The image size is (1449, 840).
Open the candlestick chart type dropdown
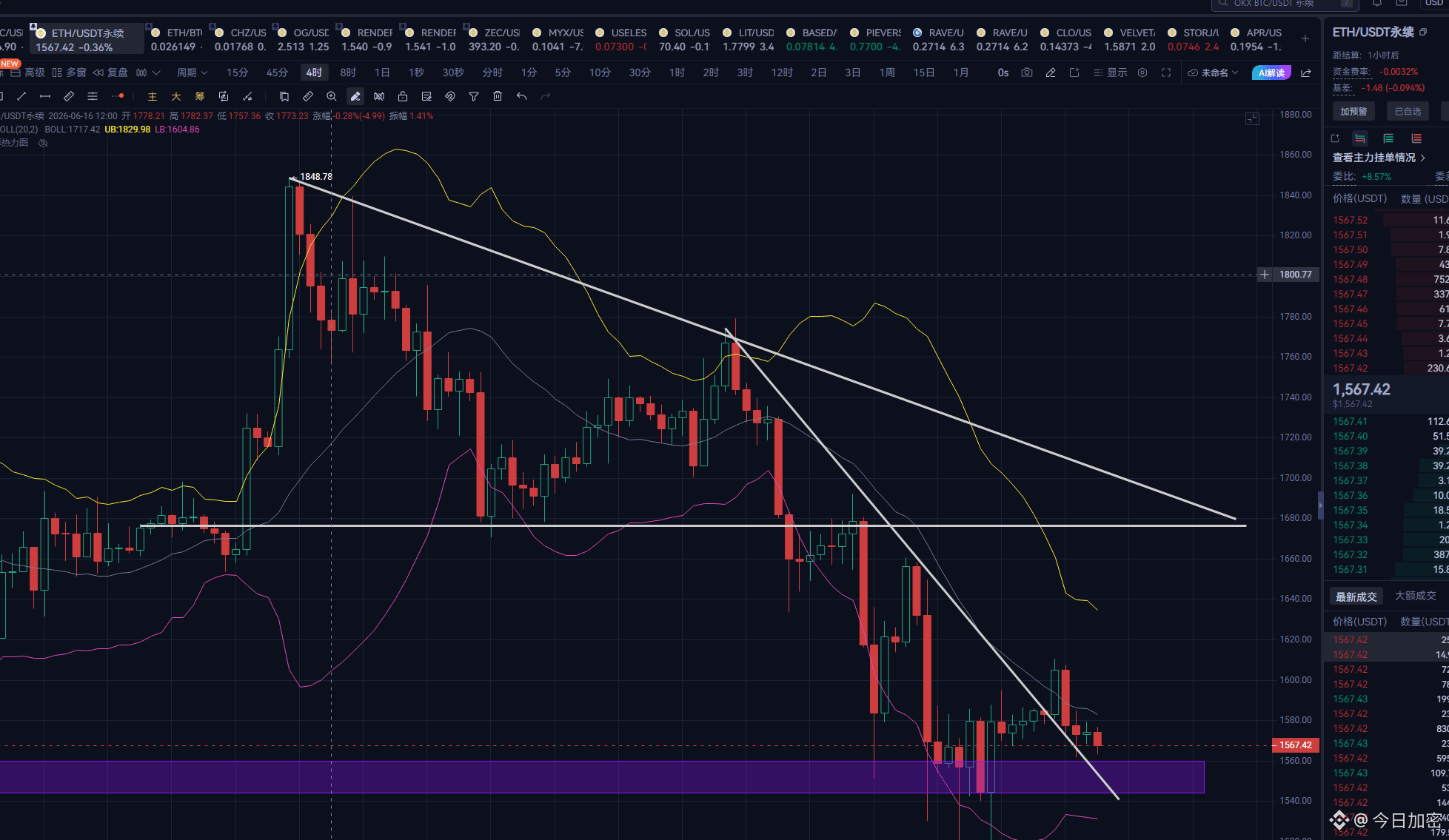pos(148,73)
